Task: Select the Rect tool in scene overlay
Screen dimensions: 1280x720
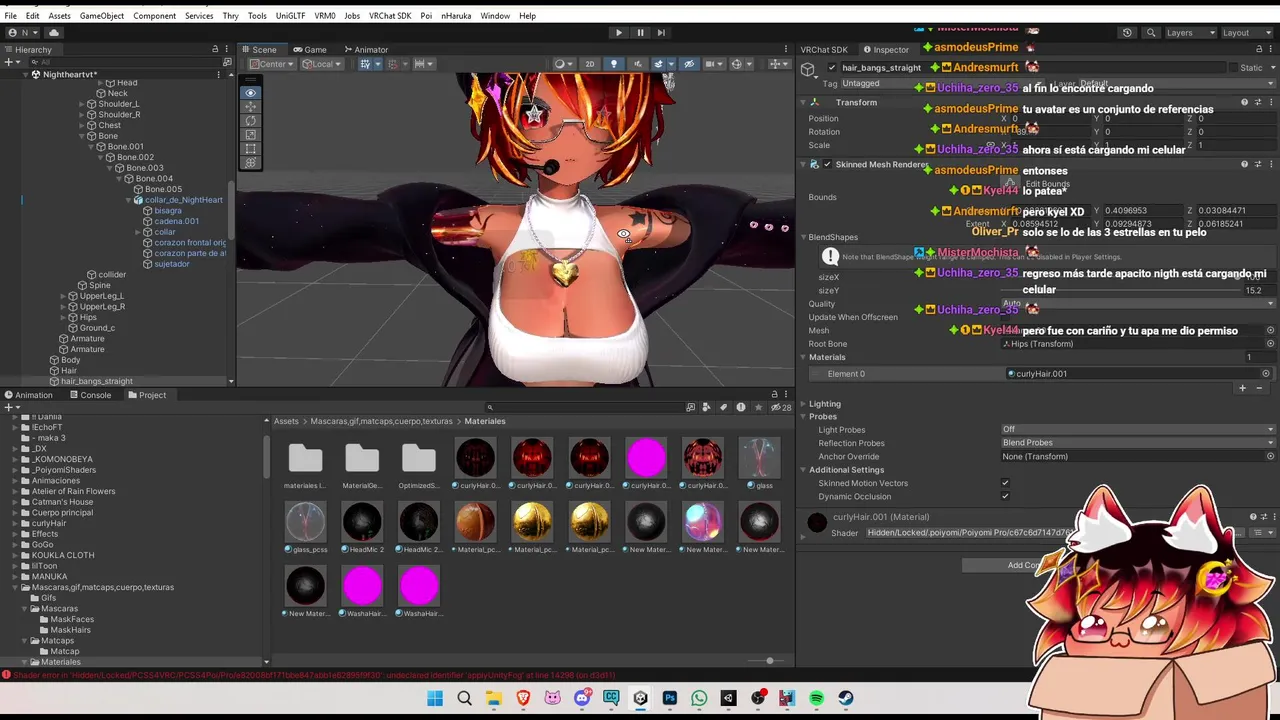Action: click(x=250, y=149)
